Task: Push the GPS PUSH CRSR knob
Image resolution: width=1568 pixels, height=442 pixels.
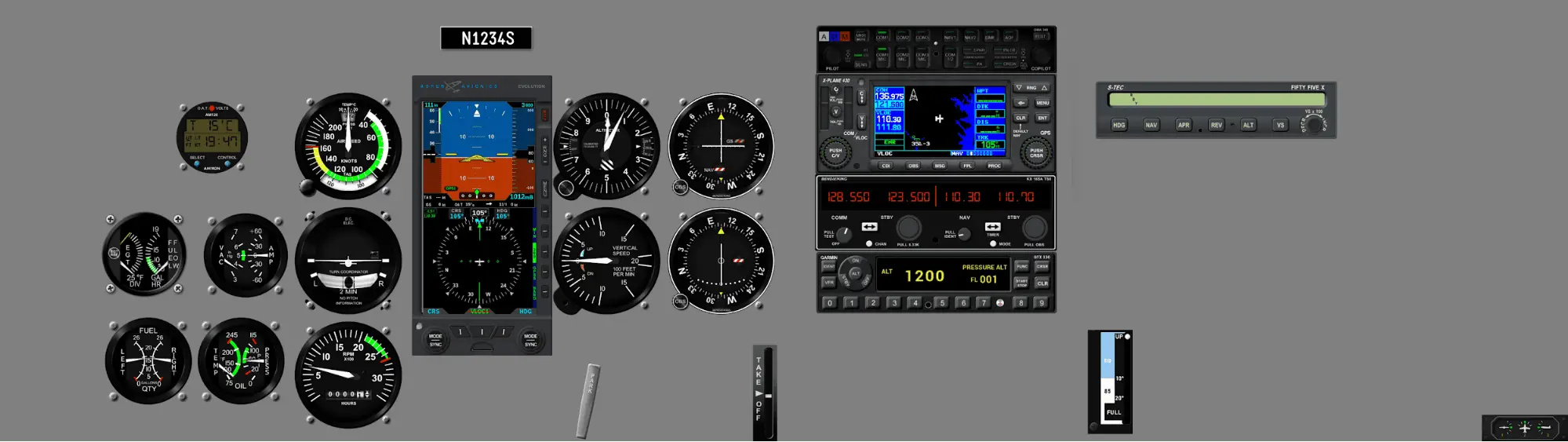Action: coord(1036,152)
